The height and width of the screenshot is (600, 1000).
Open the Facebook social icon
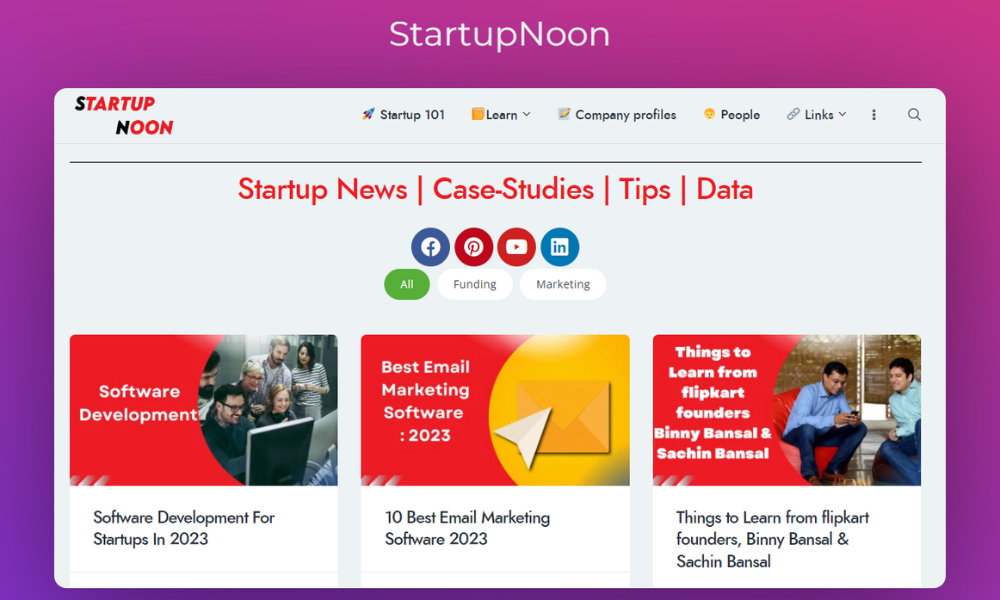pyautogui.click(x=430, y=247)
